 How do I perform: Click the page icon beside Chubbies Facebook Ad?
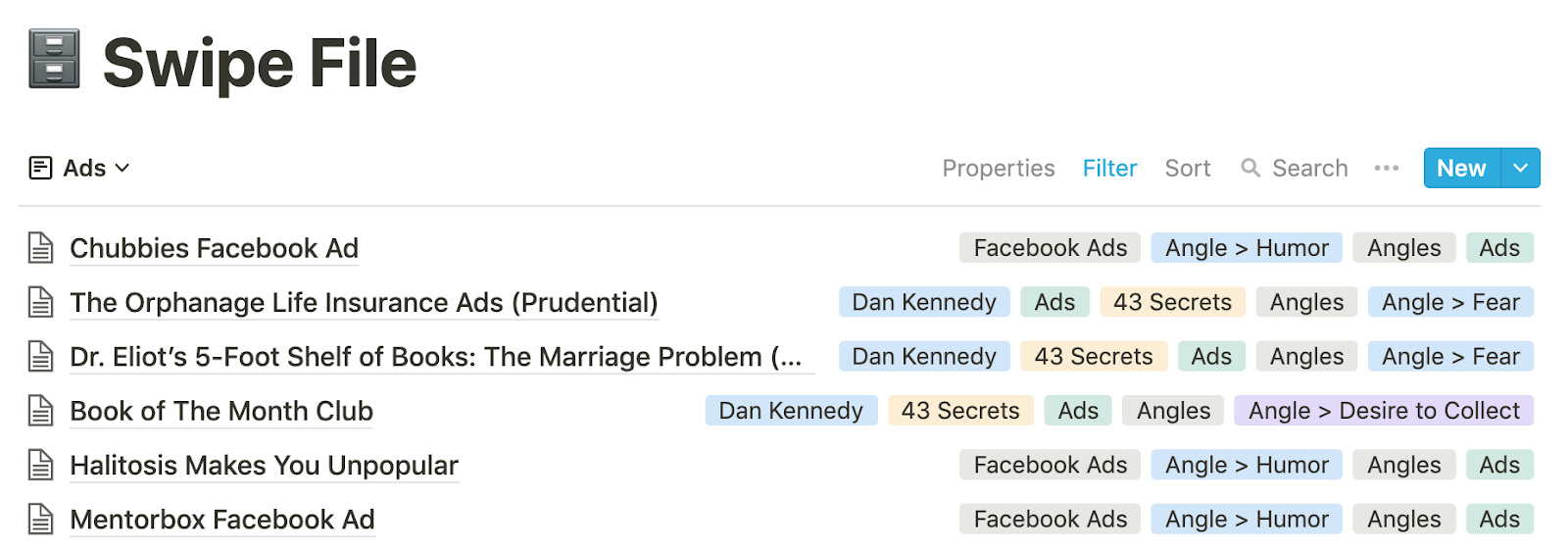40,248
